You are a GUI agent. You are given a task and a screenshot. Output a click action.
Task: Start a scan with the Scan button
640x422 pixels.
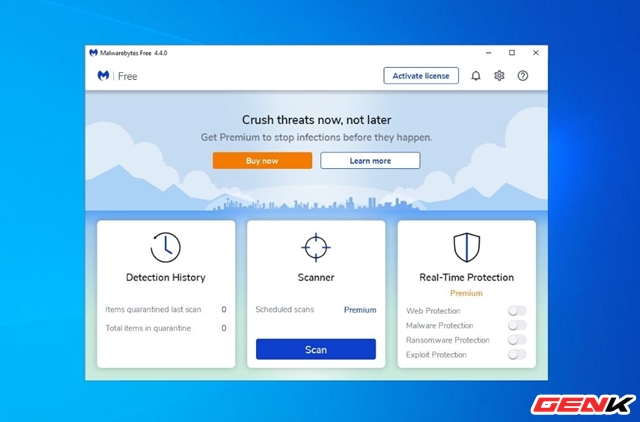(316, 349)
